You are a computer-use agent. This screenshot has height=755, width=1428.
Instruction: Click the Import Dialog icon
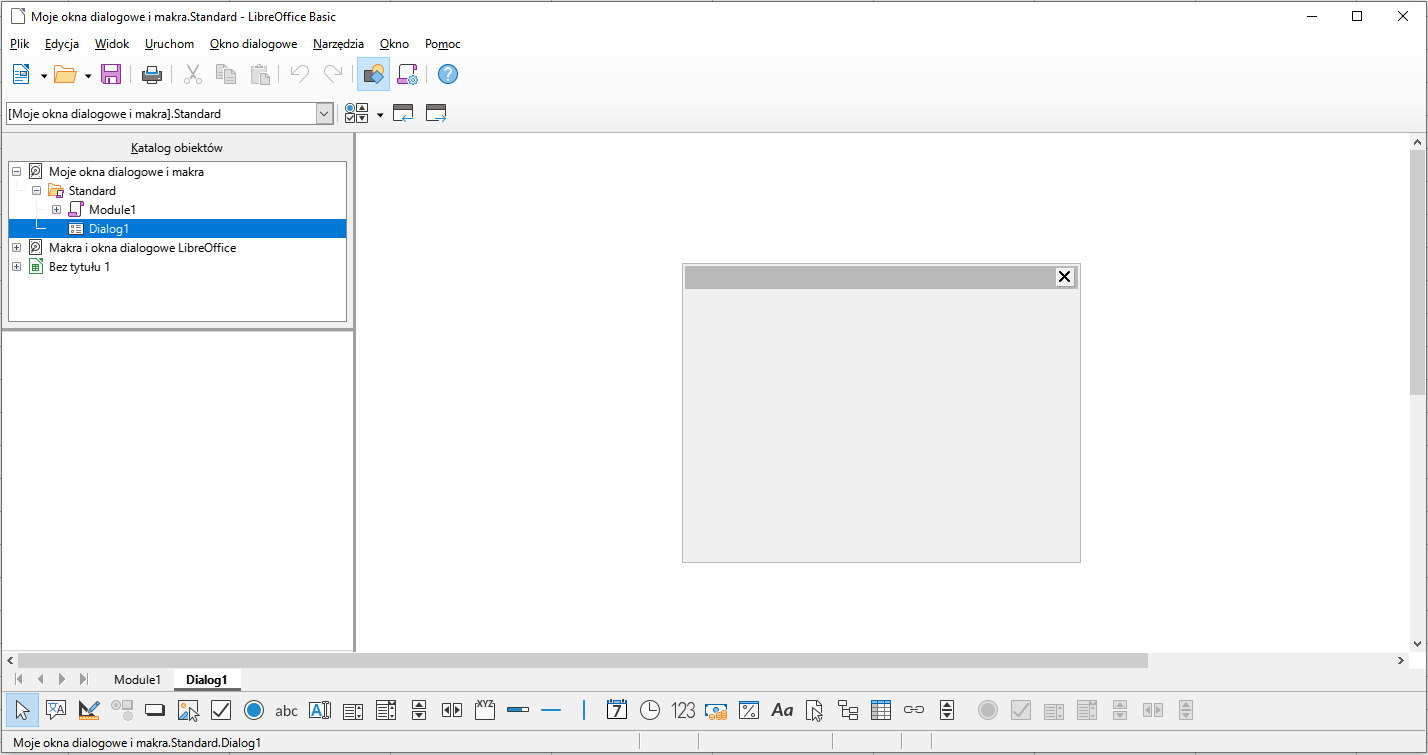(403, 113)
